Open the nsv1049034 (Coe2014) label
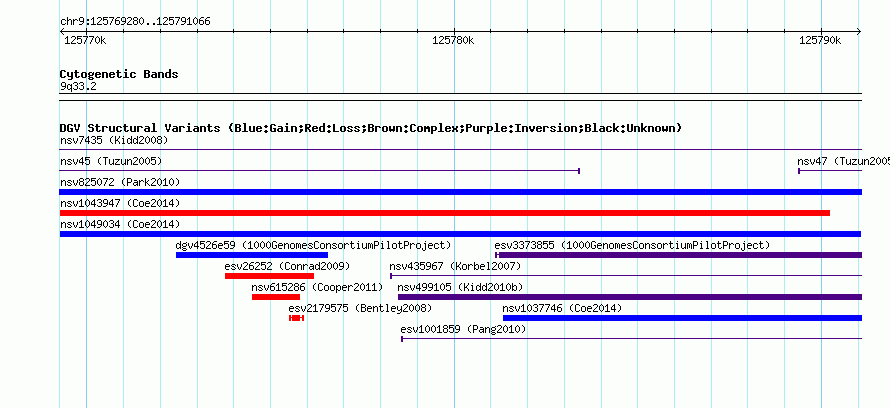This screenshot has height=408, width=890. coord(120,224)
